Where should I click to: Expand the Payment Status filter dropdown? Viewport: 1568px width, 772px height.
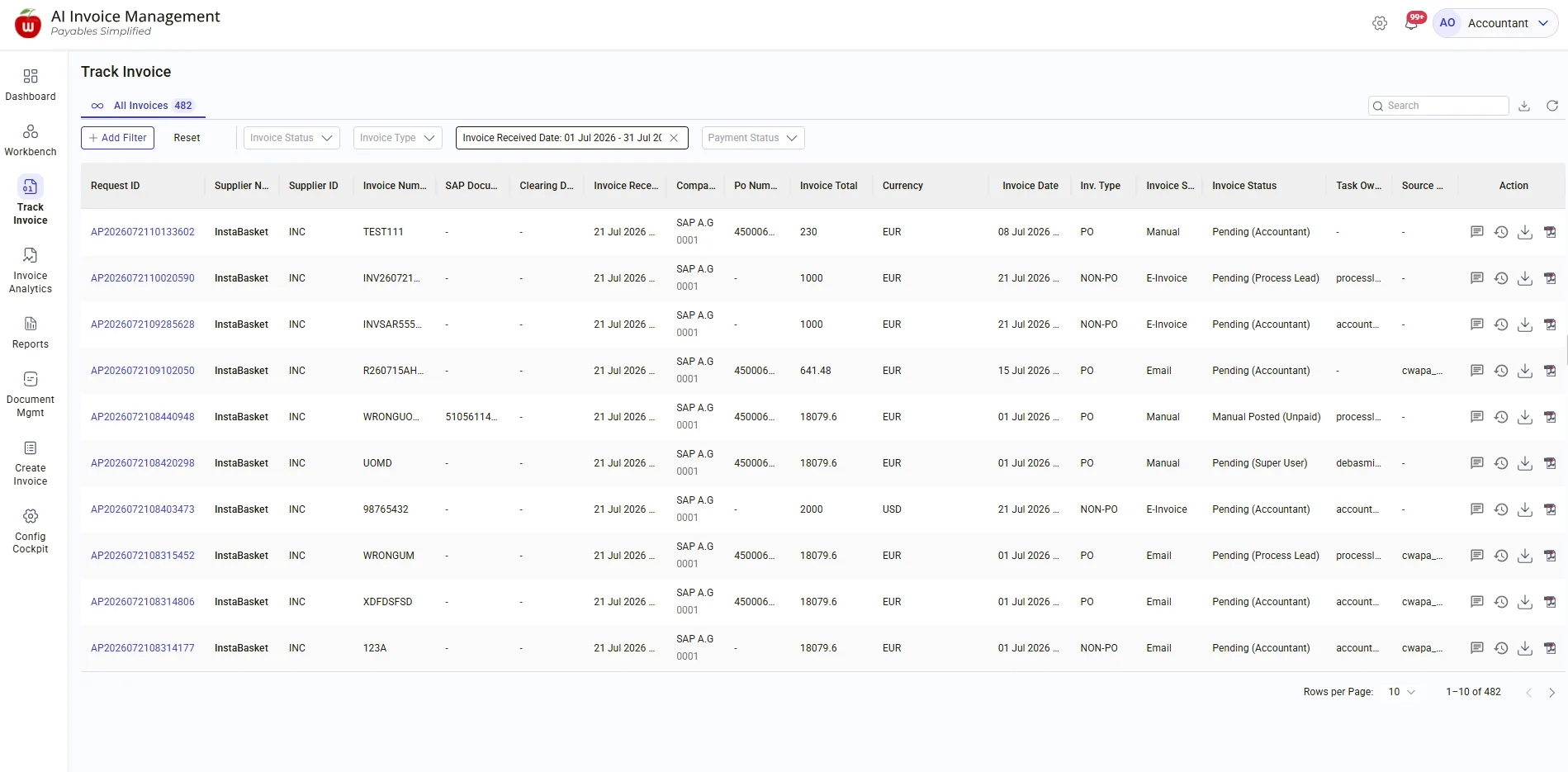753,138
